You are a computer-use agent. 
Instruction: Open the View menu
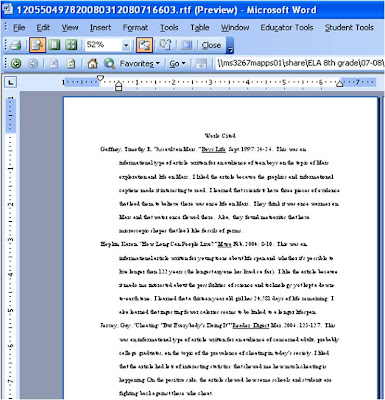[x=70, y=28]
